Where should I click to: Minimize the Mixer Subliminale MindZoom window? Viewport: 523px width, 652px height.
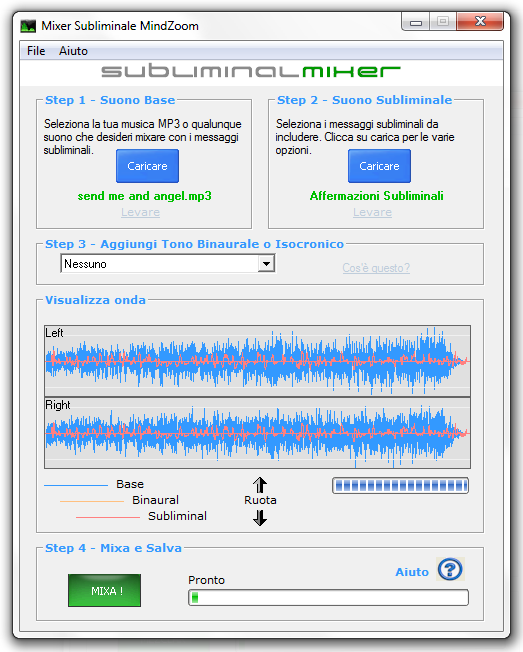pos(416,22)
